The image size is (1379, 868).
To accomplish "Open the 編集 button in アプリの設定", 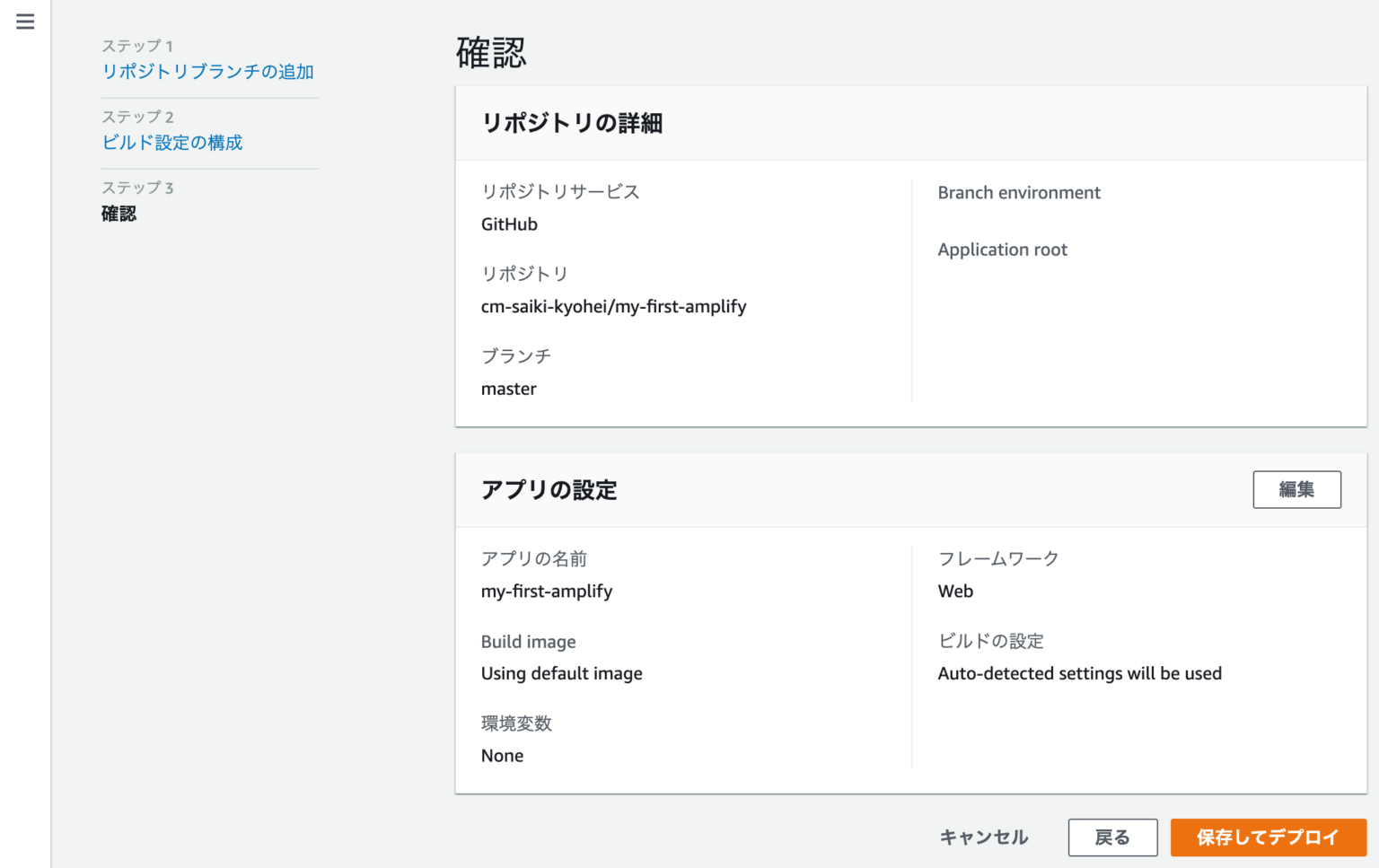I will [x=1296, y=489].
